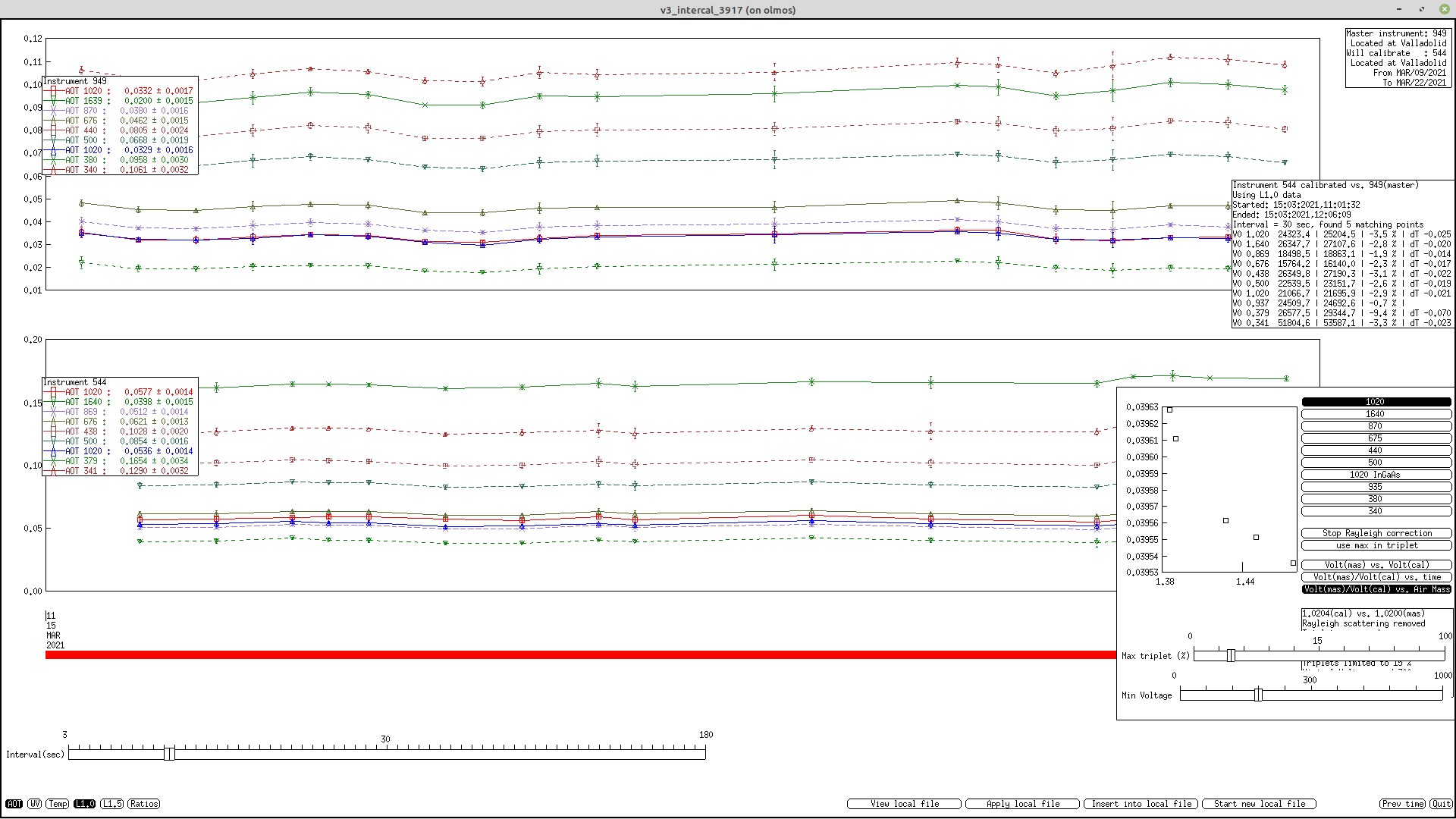Image resolution: width=1456 pixels, height=819 pixels.
Task: Click the 'V0 1.640' calibration row
Action: pos(1341,244)
